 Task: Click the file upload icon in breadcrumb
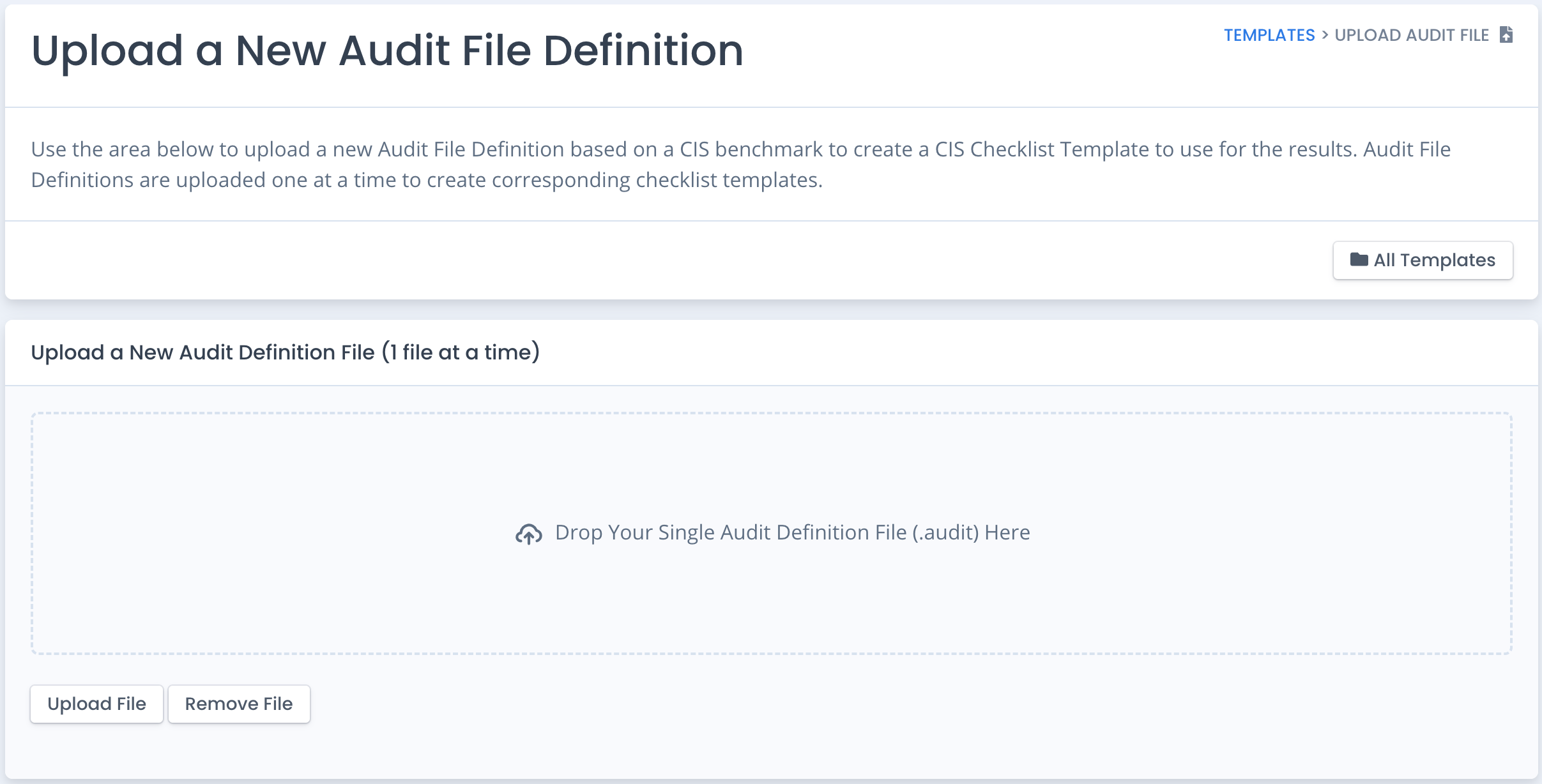pos(1506,34)
